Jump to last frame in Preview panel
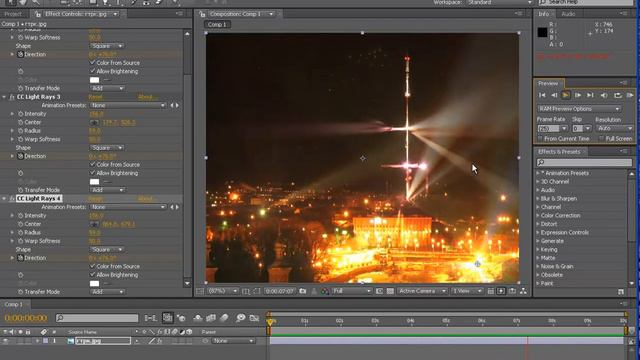 pos(590,95)
